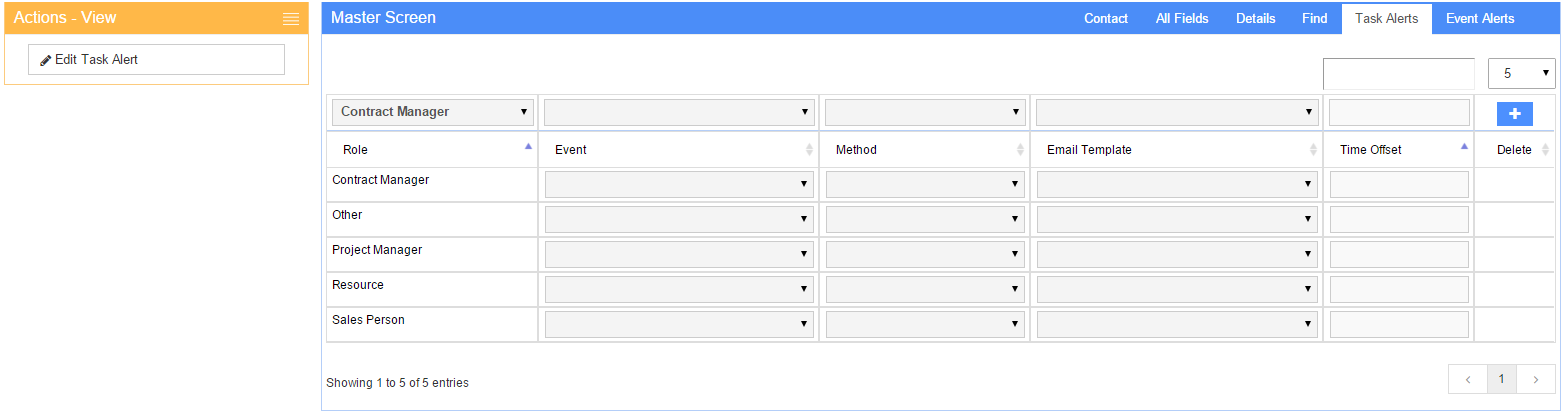Viewport: 1566px width, 416px height.
Task: Open Method dropdown for Project Manager row
Action: (925, 254)
